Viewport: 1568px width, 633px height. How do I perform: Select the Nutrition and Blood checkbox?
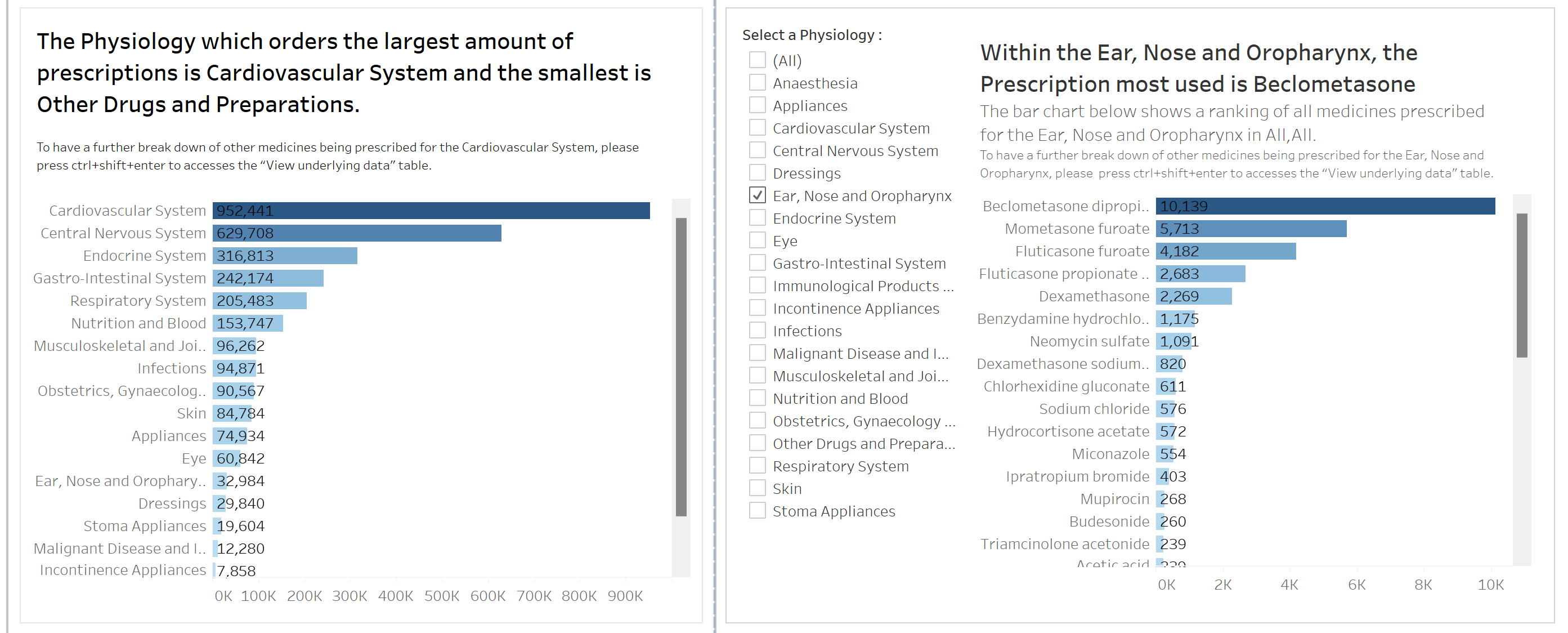757,399
